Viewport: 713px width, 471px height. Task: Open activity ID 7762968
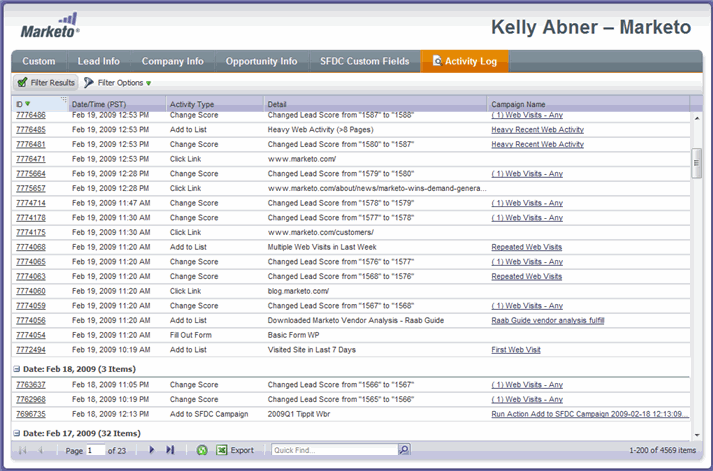coord(31,399)
